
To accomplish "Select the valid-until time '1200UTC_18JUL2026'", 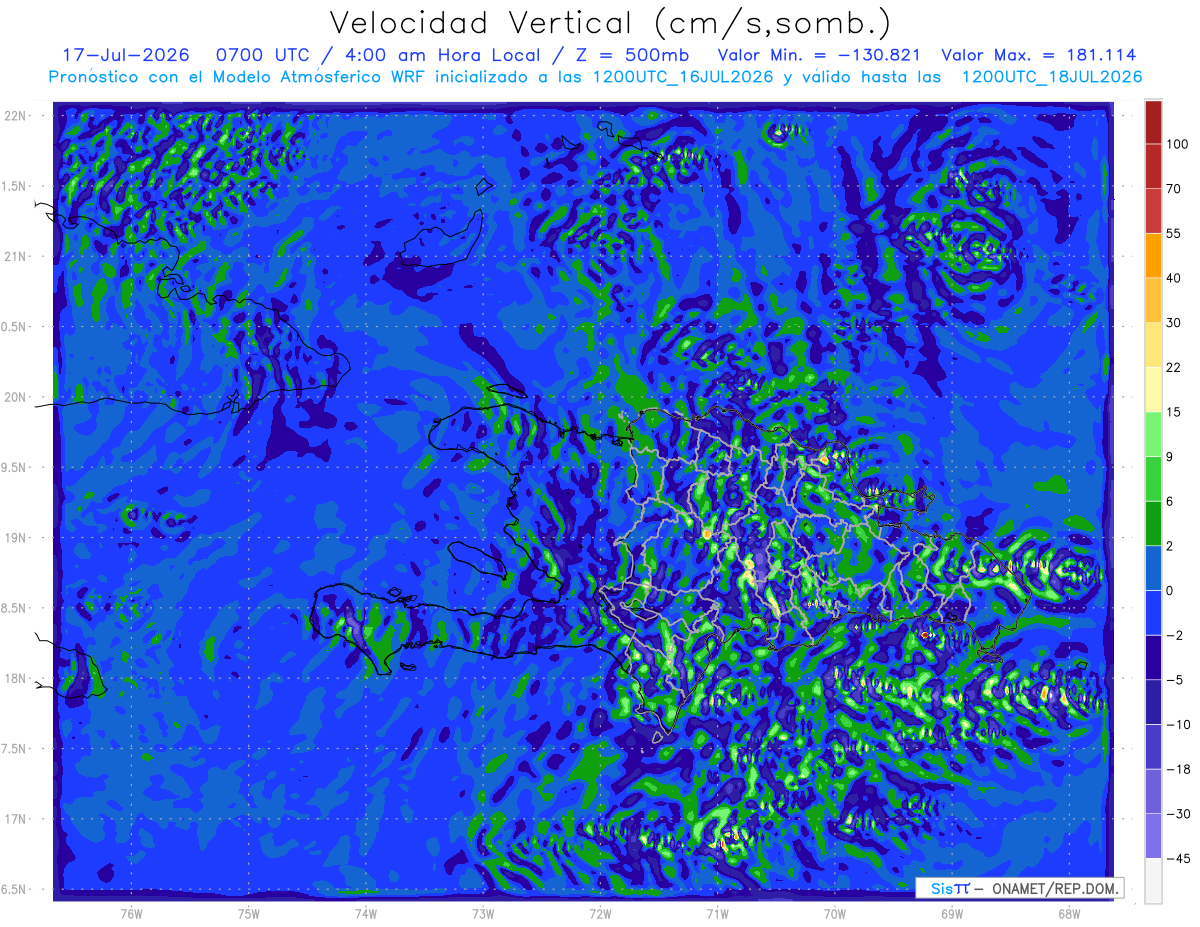I will pos(1052,77).
